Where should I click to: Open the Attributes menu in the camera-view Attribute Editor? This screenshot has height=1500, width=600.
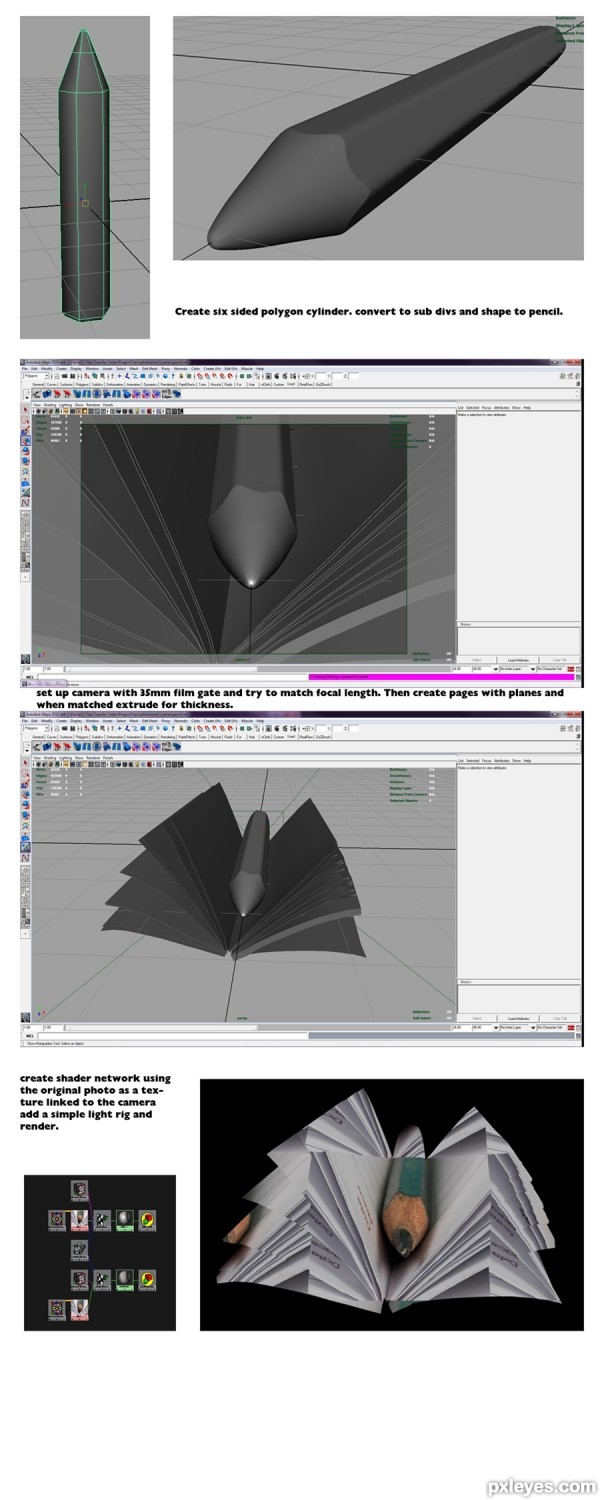502,407
